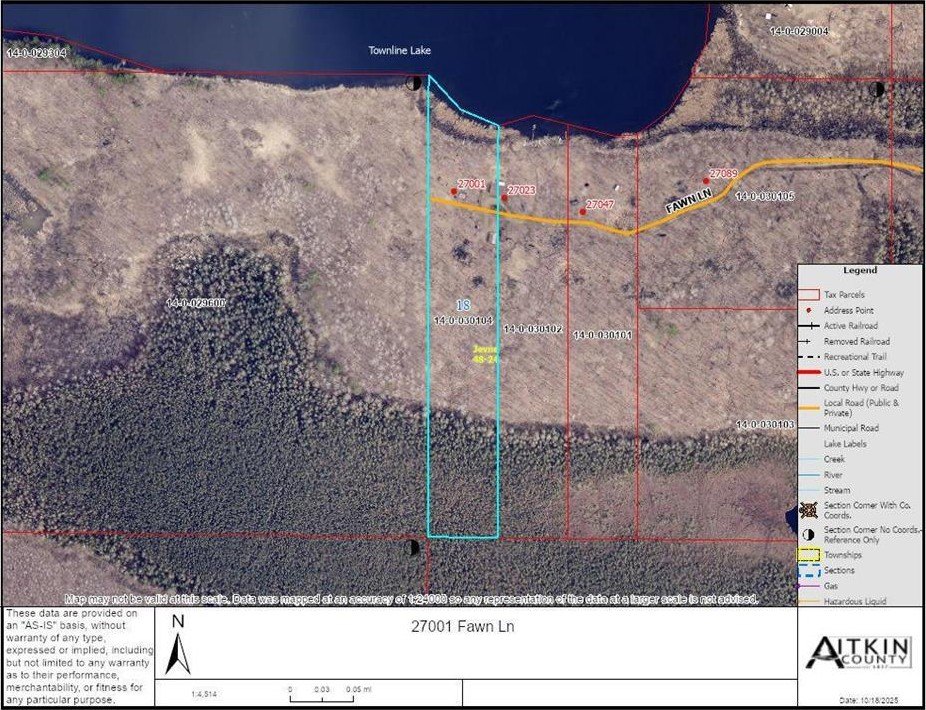This screenshot has width=926, height=710.
Task: Click the section corner marker at the lake shore
Action: [412, 84]
